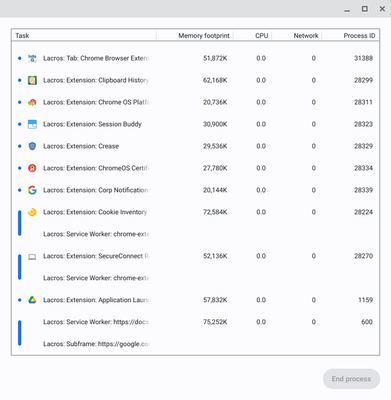
Task: Click the Cookie Inventory extension icon
Action: click(x=32, y=212)
